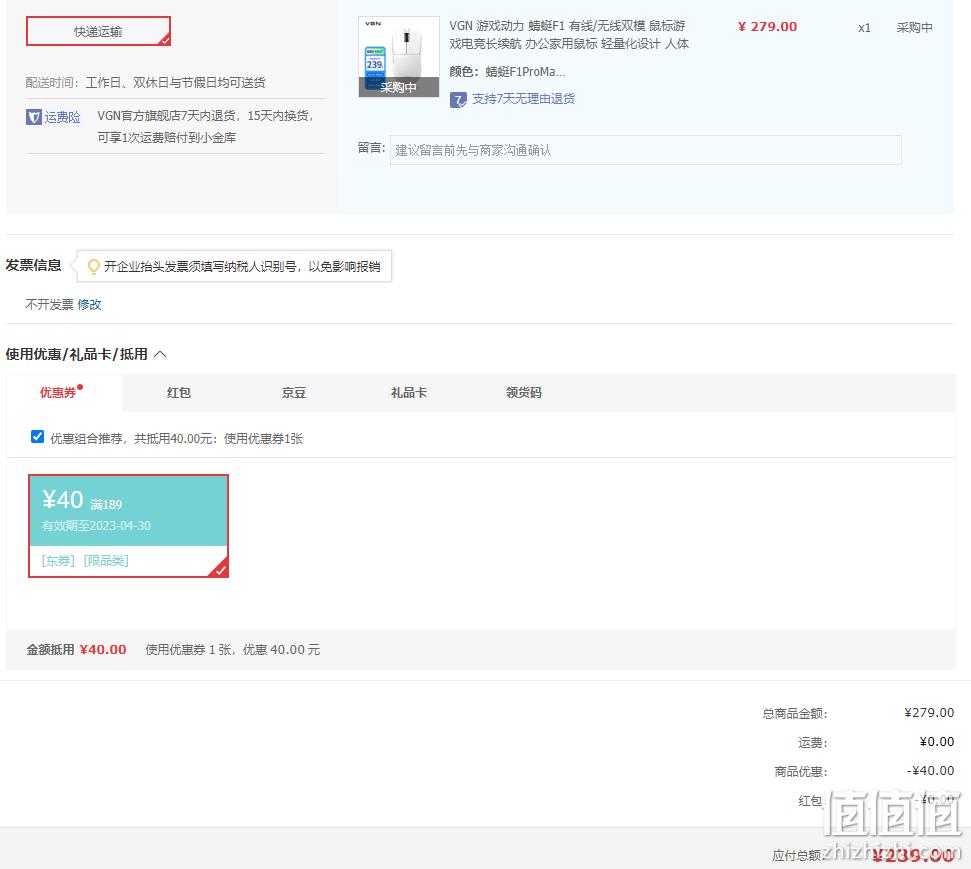
Task: Click the 总商品金额 ¥279.00 value
Action: pyautogui.click(x=929, y=712)
